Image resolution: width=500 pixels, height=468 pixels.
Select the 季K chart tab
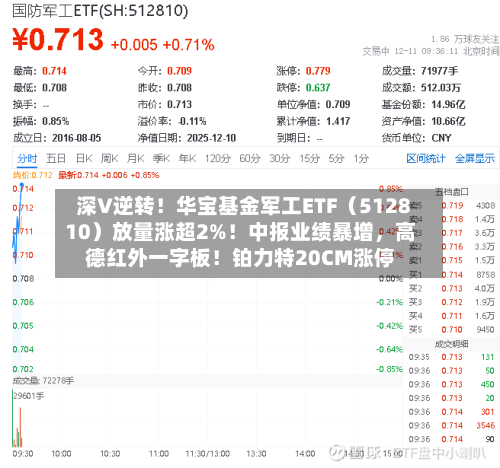click(x=161, y=158)
